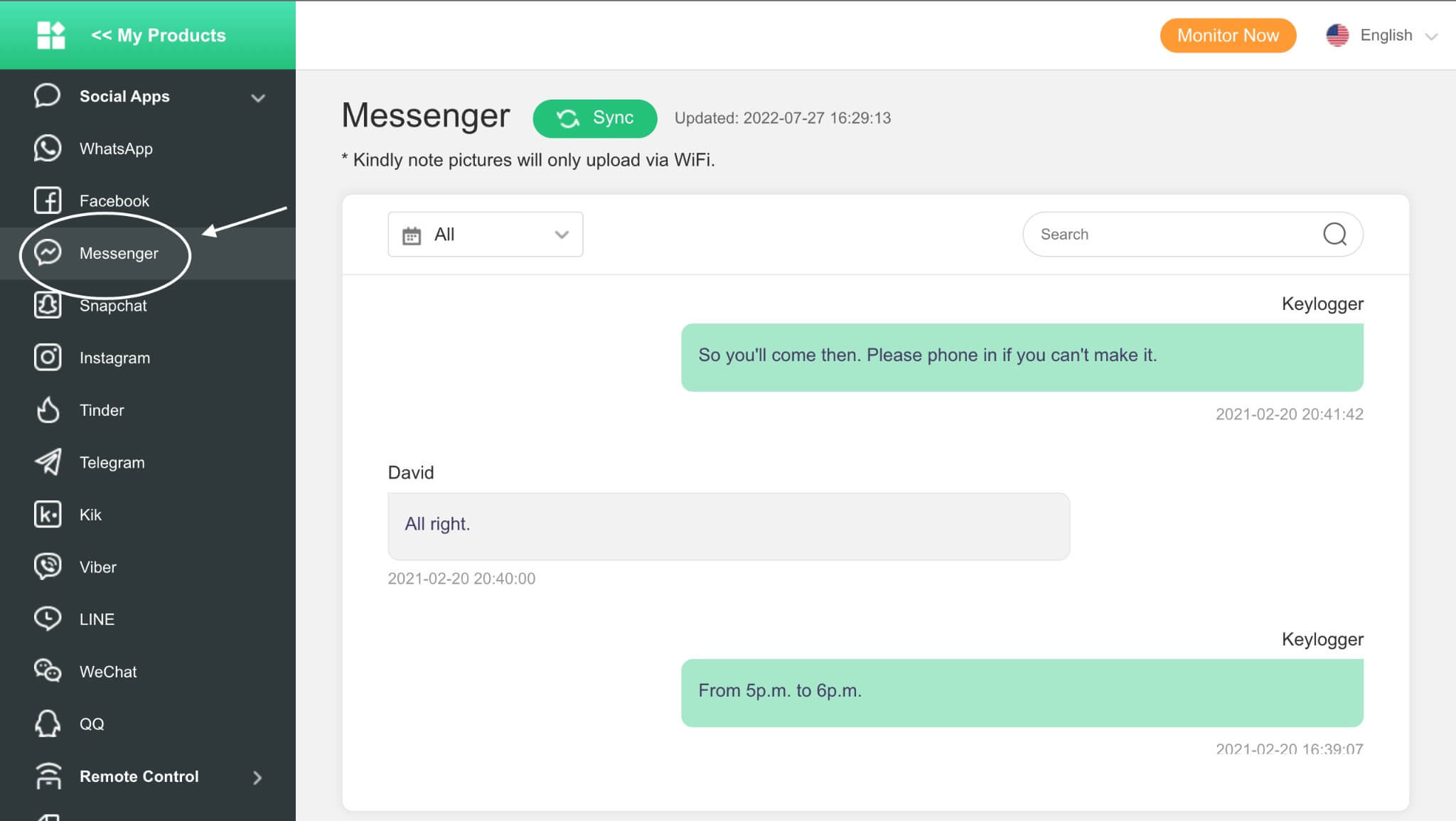Click the Tinder flame icon
The height and width of the screenshot is (821, 1456).
tap(48, 410)
